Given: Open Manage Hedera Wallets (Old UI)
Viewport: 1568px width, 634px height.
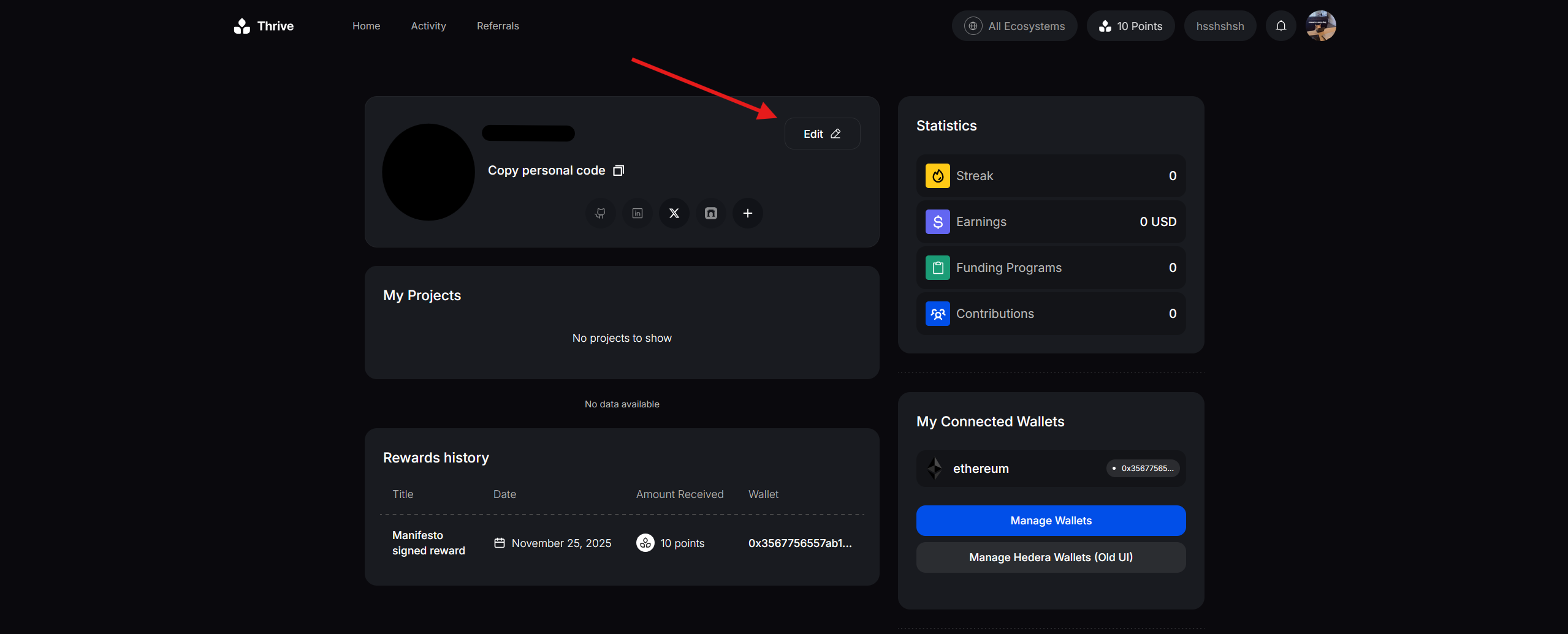Looking at the screenshot, I should coord(1051,557).
